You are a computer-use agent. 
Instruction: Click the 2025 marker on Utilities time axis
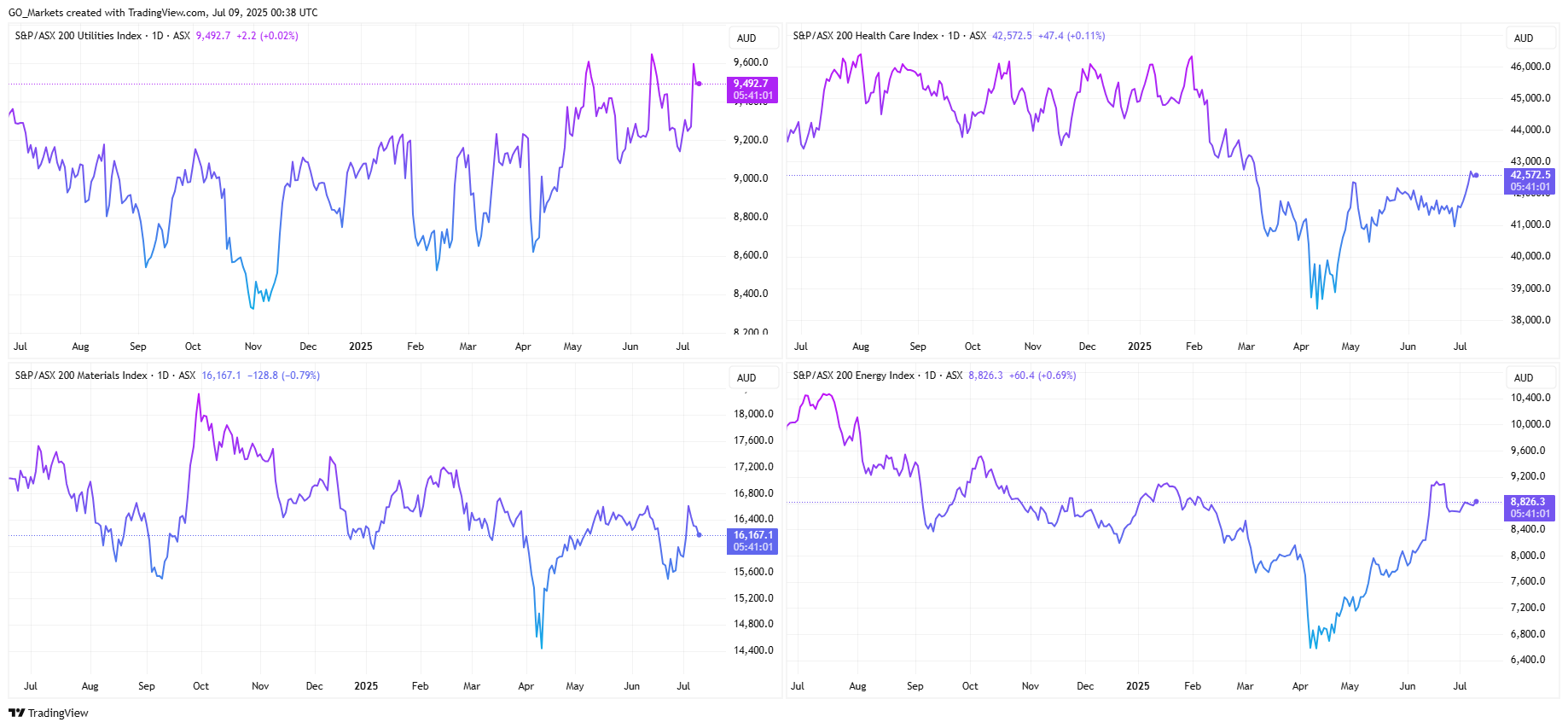coord(361,347)
